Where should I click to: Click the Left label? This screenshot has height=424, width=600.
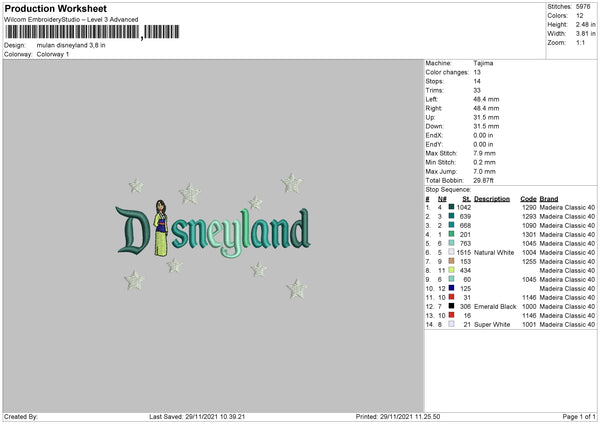(431, 99)
